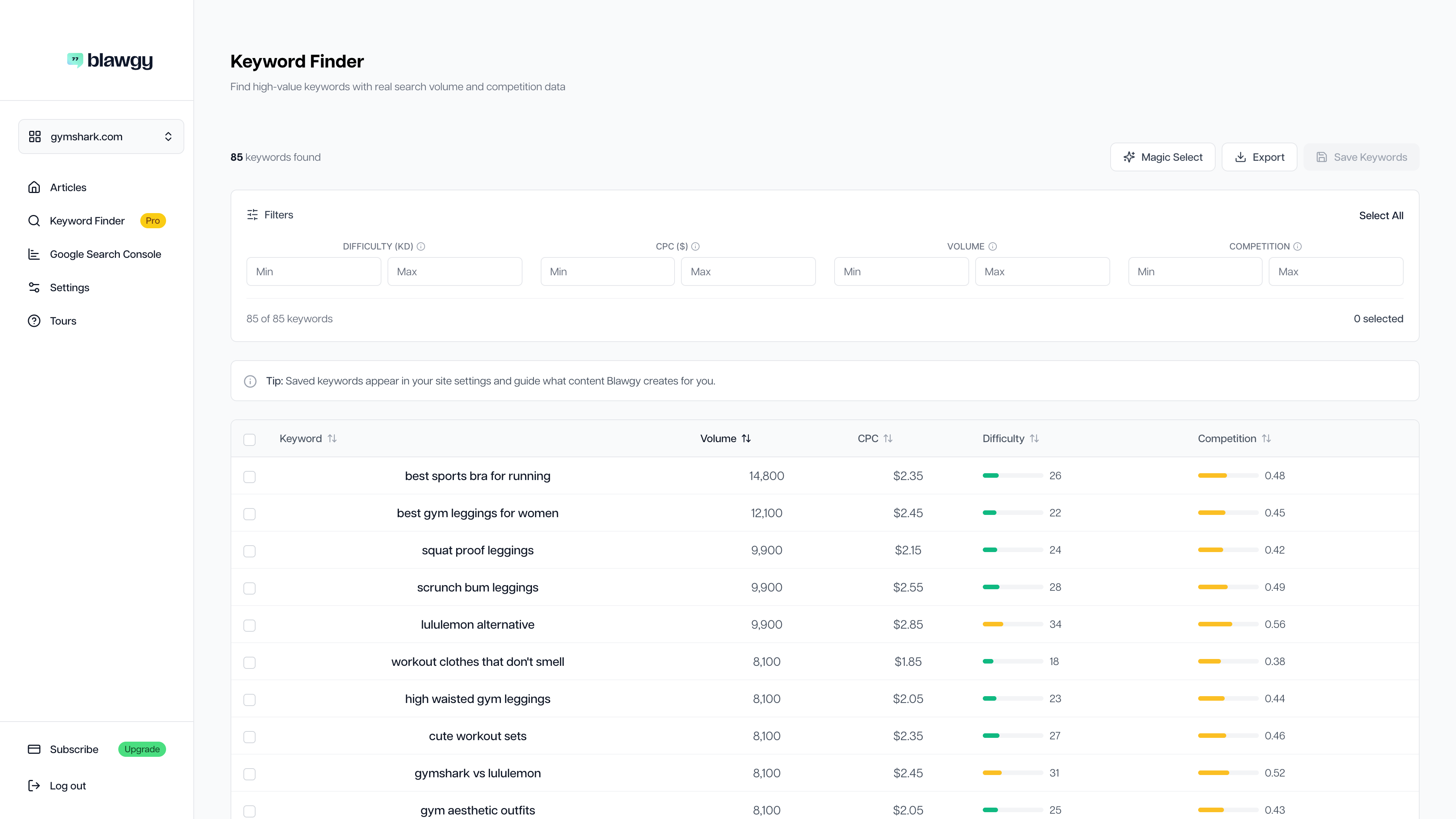
Task: Check 'best sports bra for running' row
Action: click(x=249, y=477)
